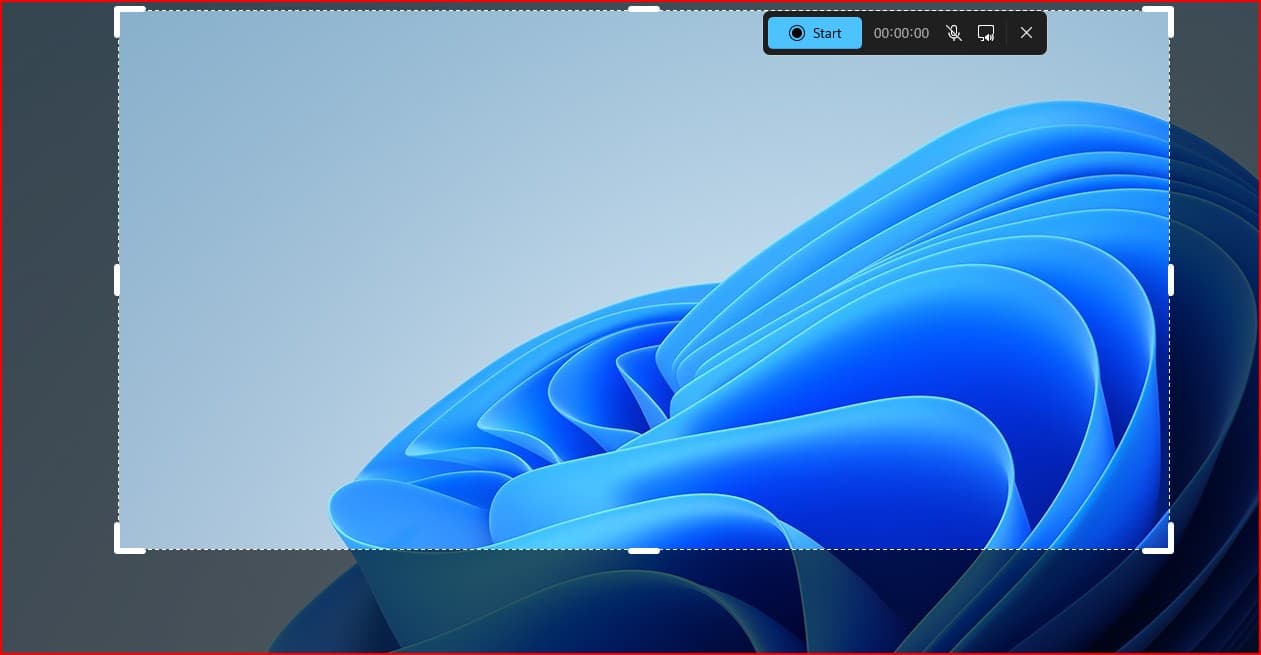
Task: Click the bottom edge middle resize handle
Action: pos(644,550)
